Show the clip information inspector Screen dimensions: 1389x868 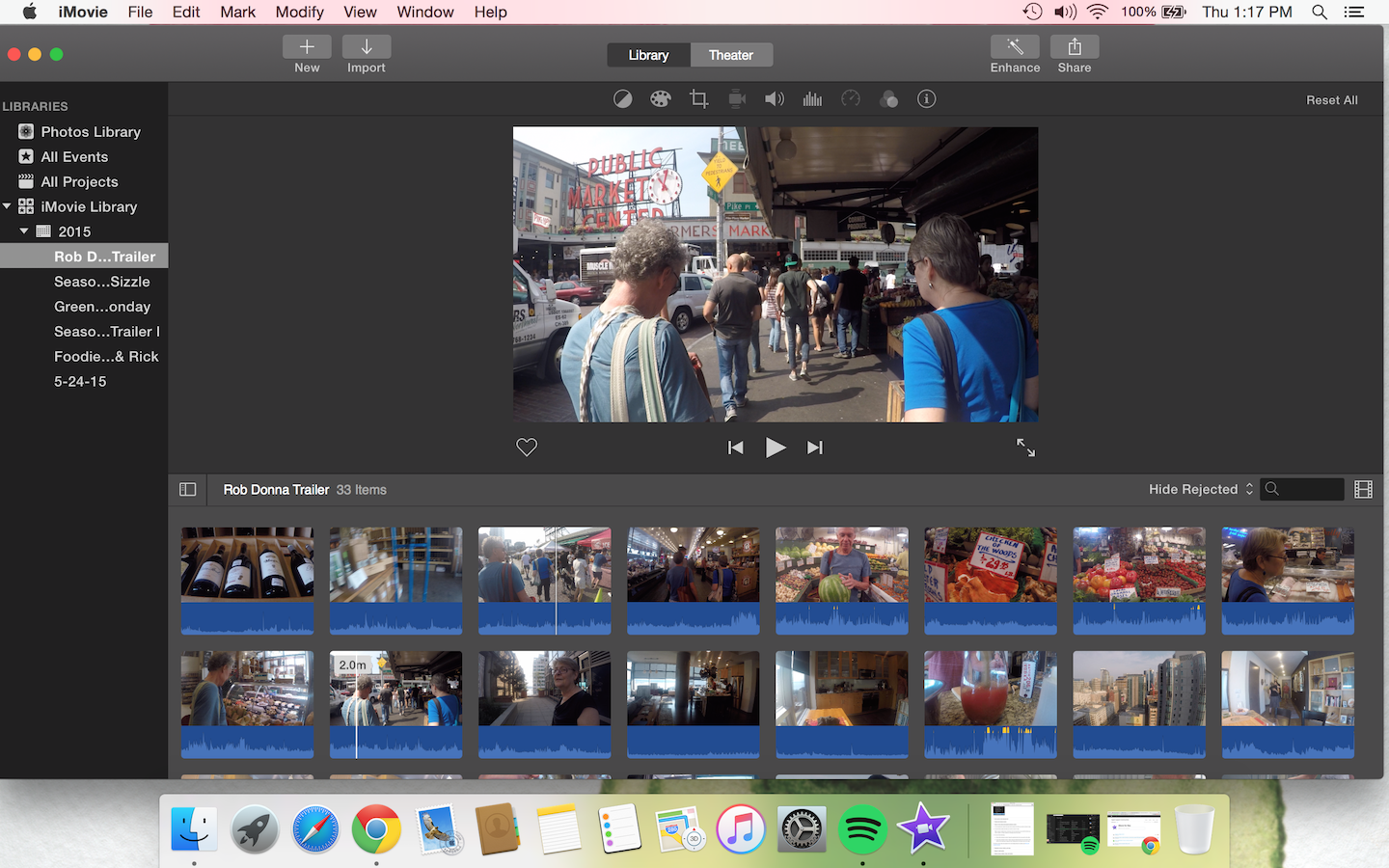pos(927,99)
